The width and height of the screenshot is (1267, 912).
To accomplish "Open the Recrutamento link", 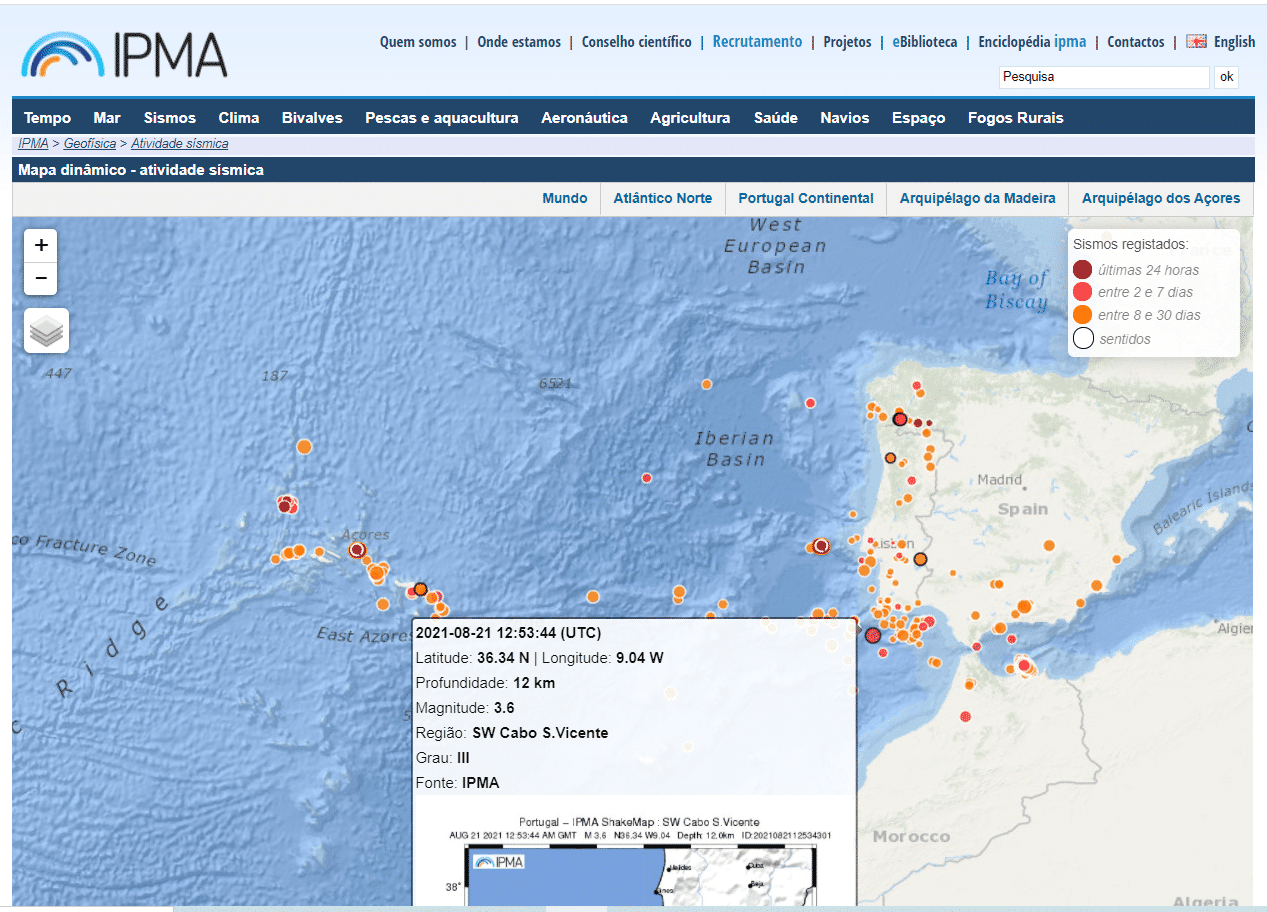I will click(757, 41).
